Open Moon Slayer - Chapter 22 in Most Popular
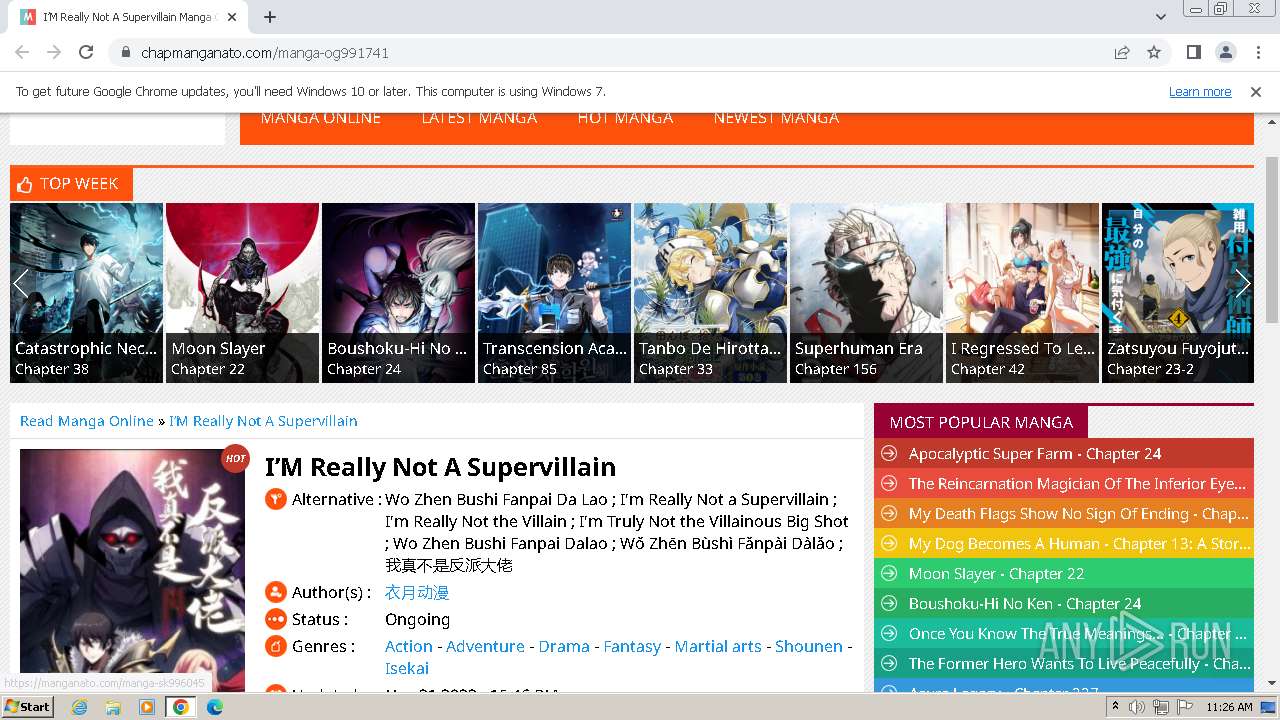Screen dimensions: 1280x720 point(996,574)
